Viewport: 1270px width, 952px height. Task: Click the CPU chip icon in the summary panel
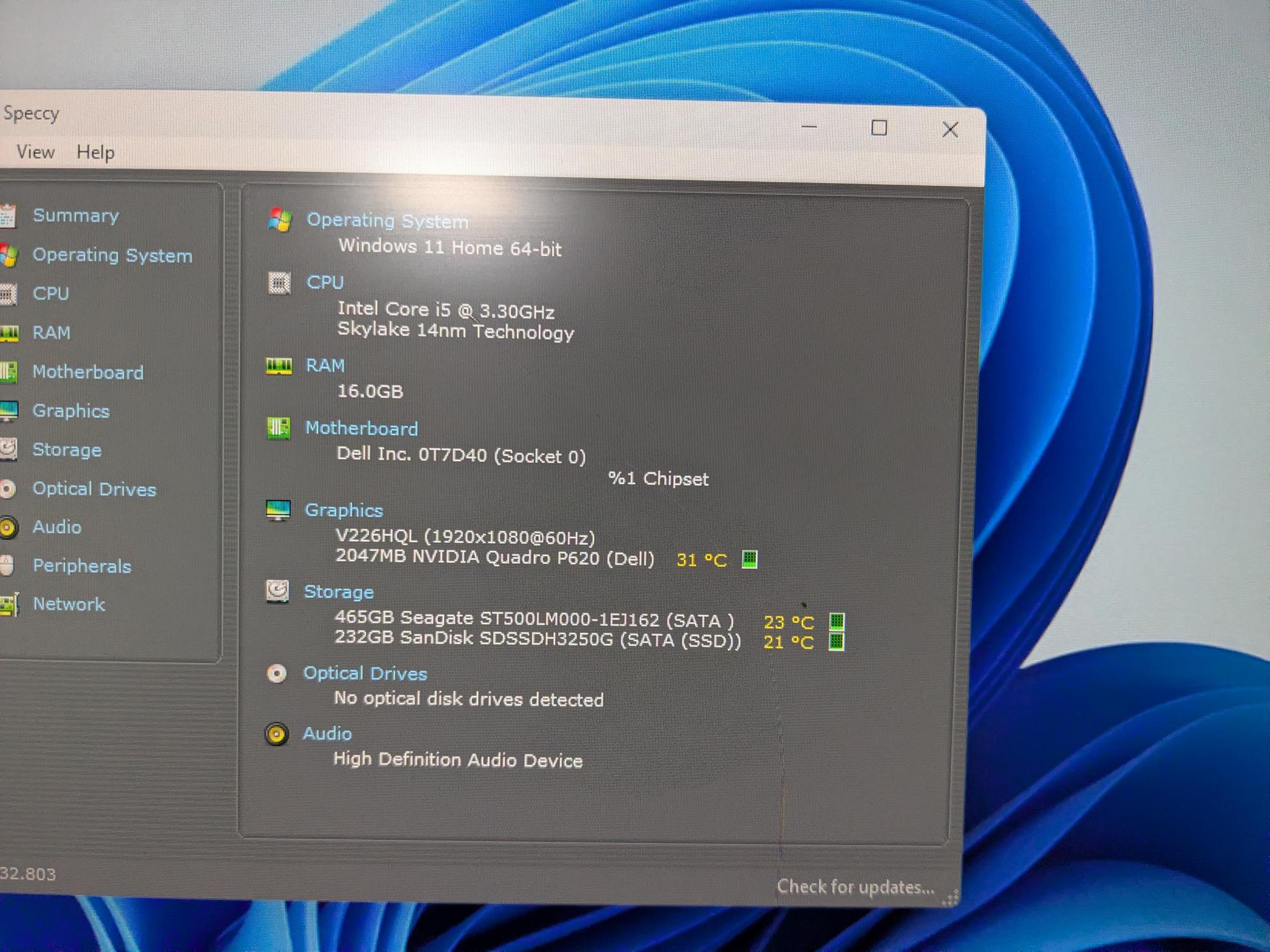[x=279, y=283]
